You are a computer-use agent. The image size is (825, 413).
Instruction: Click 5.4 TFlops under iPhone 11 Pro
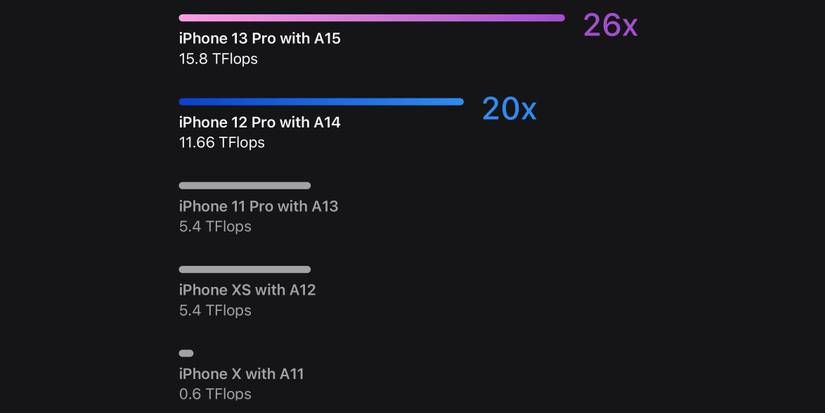(215, 227)
